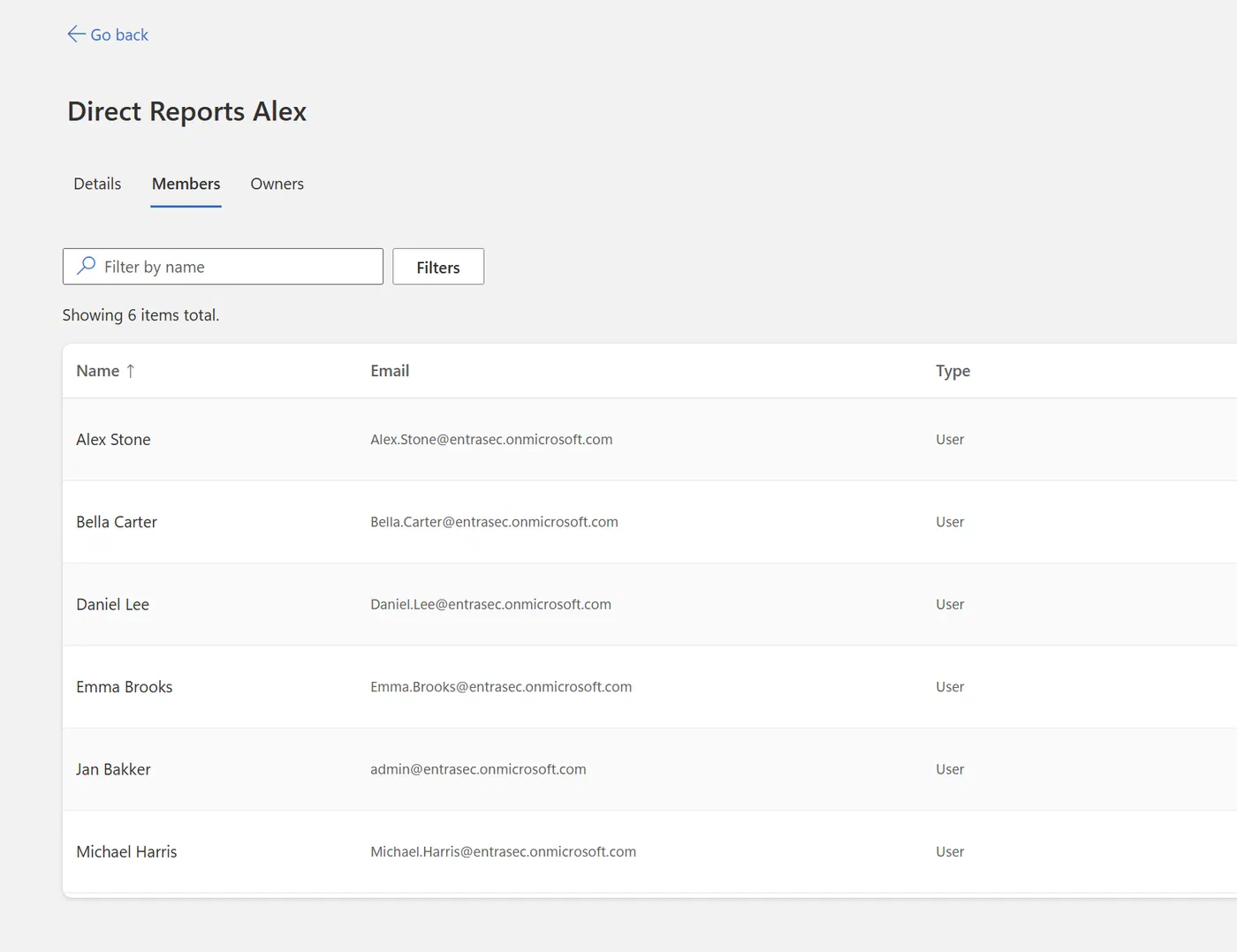Click the Email column header
Viewport: 1237px width, 952px height.
[x=390, y=371]
